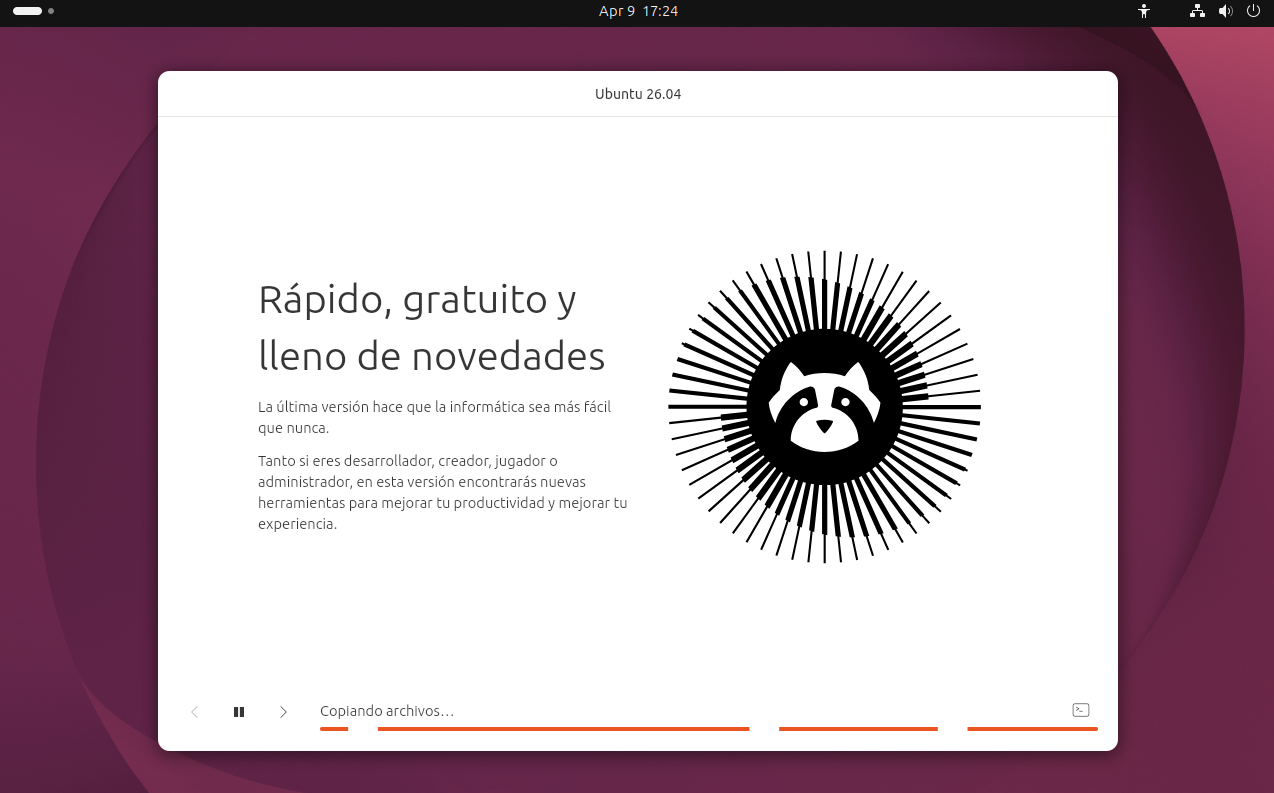
Task: Pause the installation slideshow
Action: pos(239,712)
